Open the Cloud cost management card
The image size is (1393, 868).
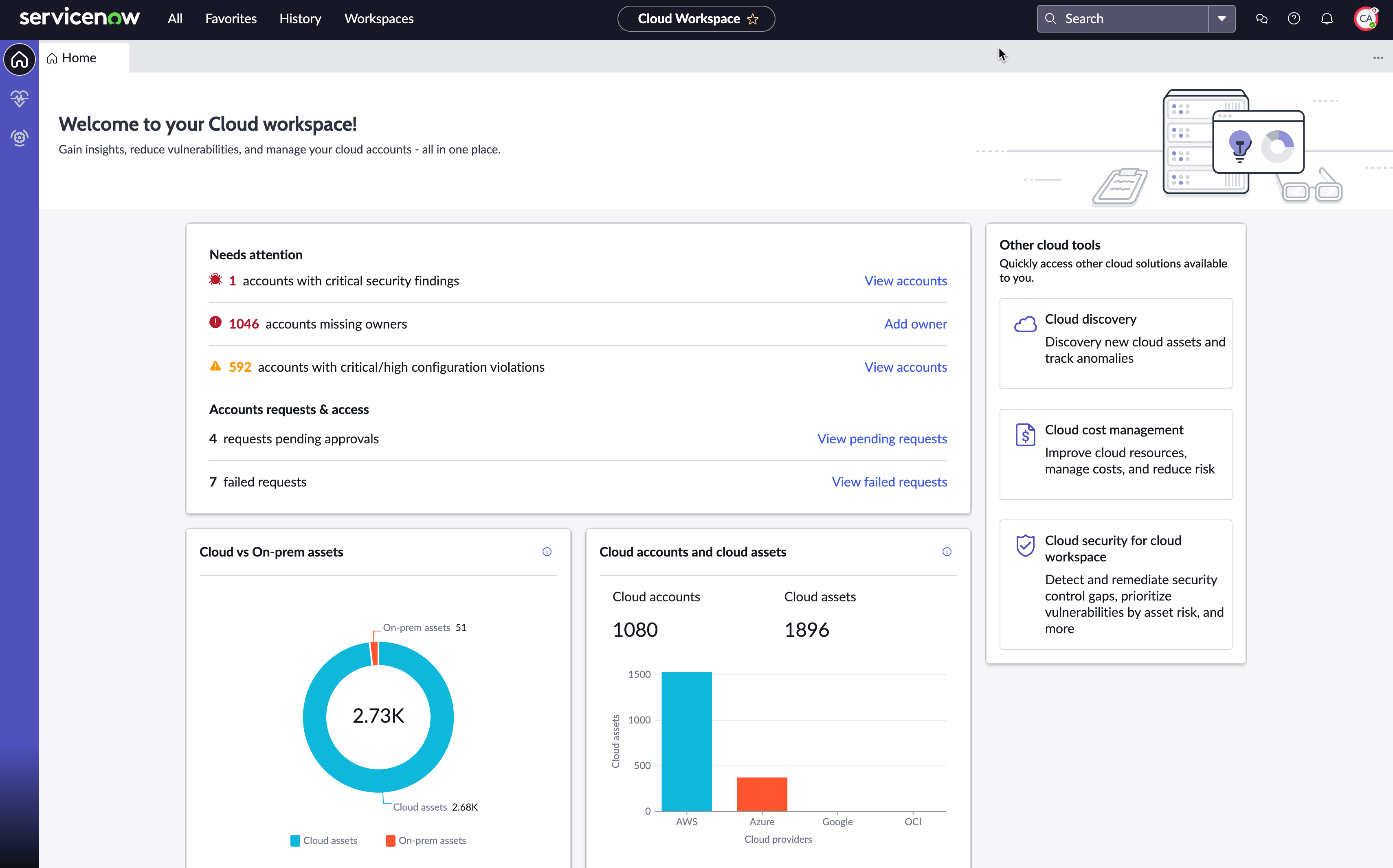[x=1115, y=454]
